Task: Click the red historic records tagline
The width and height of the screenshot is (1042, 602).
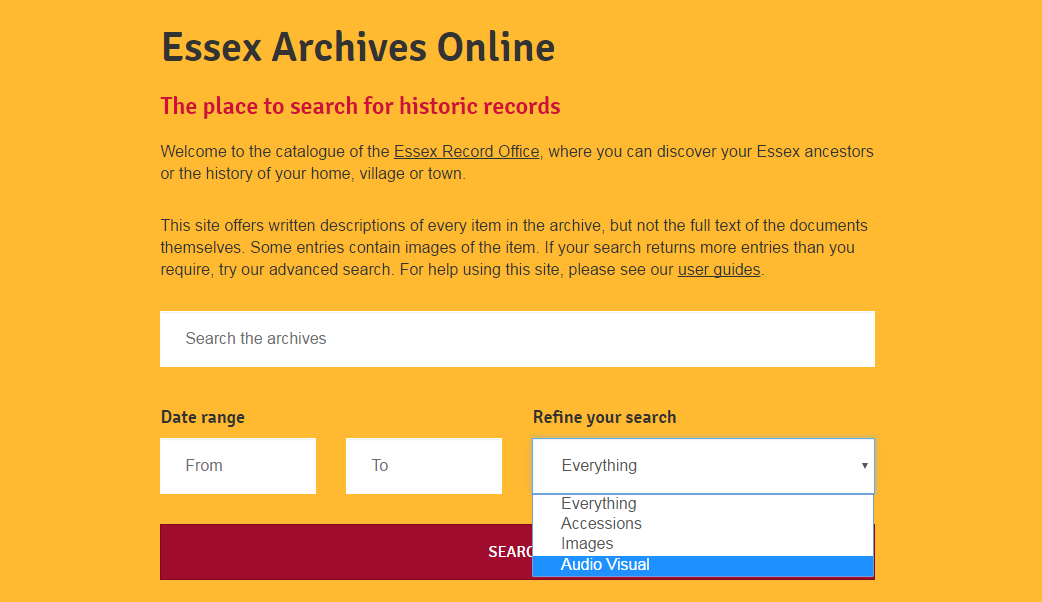Action: pyautogui.click(x=360, y=106)
